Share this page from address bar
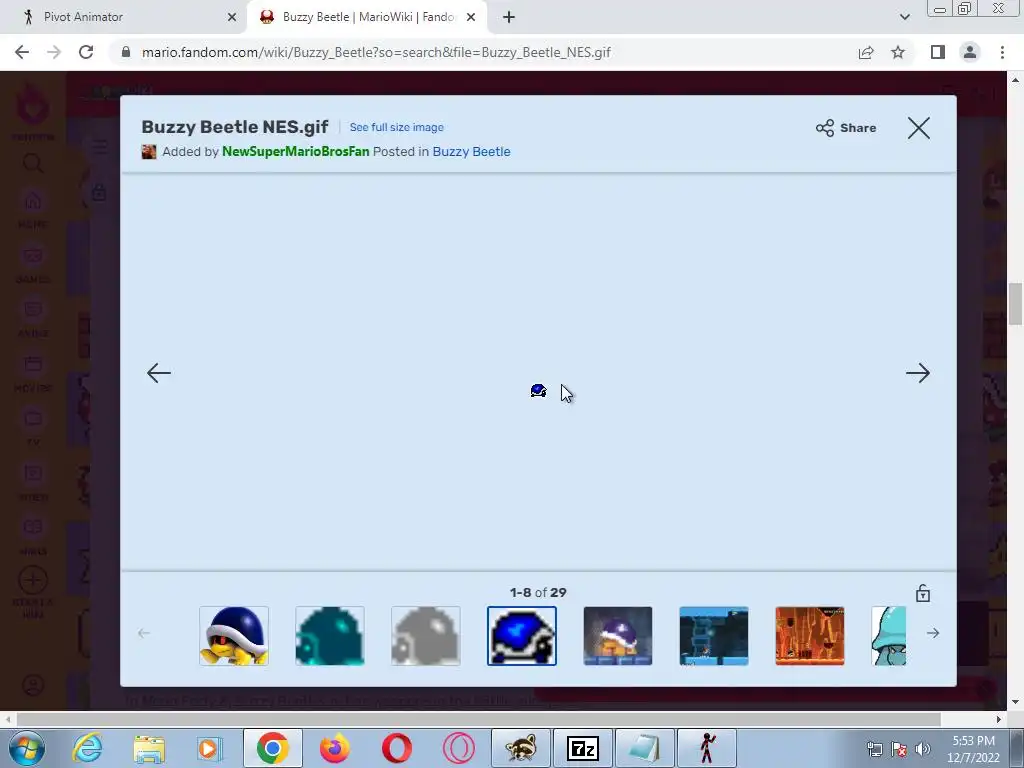Viewport: 1024px width, 768px height. 866,52
